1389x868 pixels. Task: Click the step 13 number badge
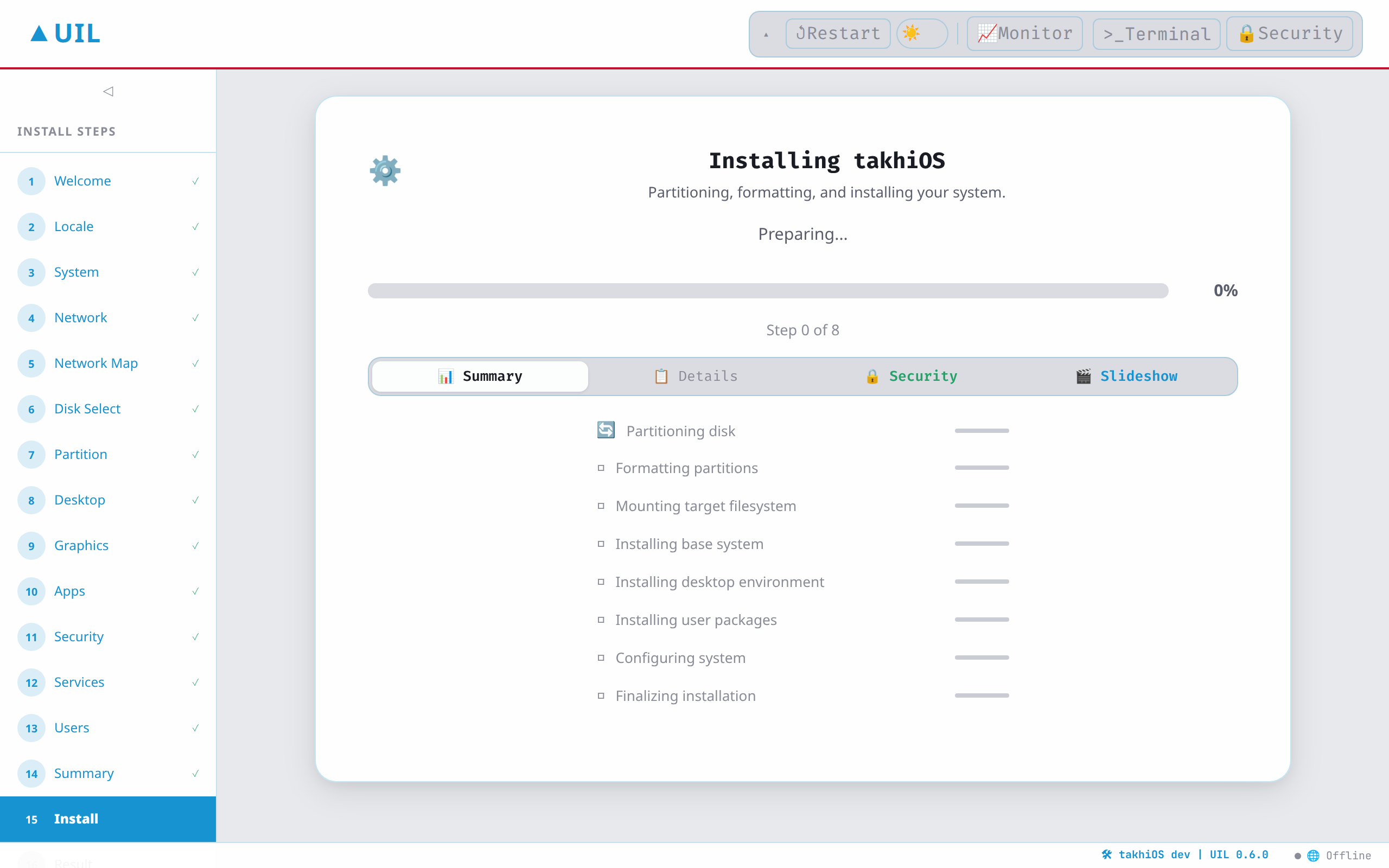click(31, 728)
